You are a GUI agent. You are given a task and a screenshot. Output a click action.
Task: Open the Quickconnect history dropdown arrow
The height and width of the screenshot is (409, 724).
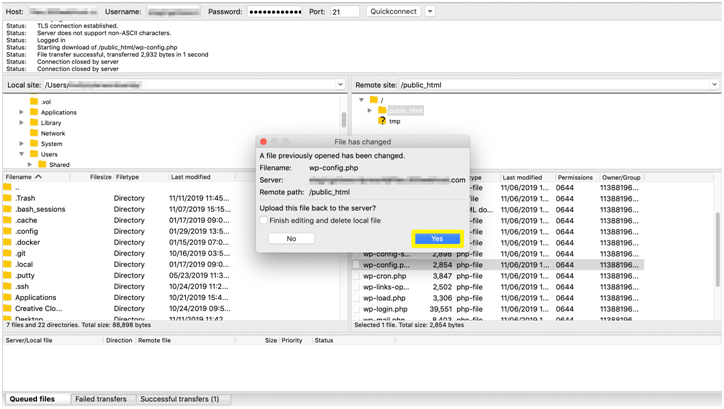[x=430, y=12]
